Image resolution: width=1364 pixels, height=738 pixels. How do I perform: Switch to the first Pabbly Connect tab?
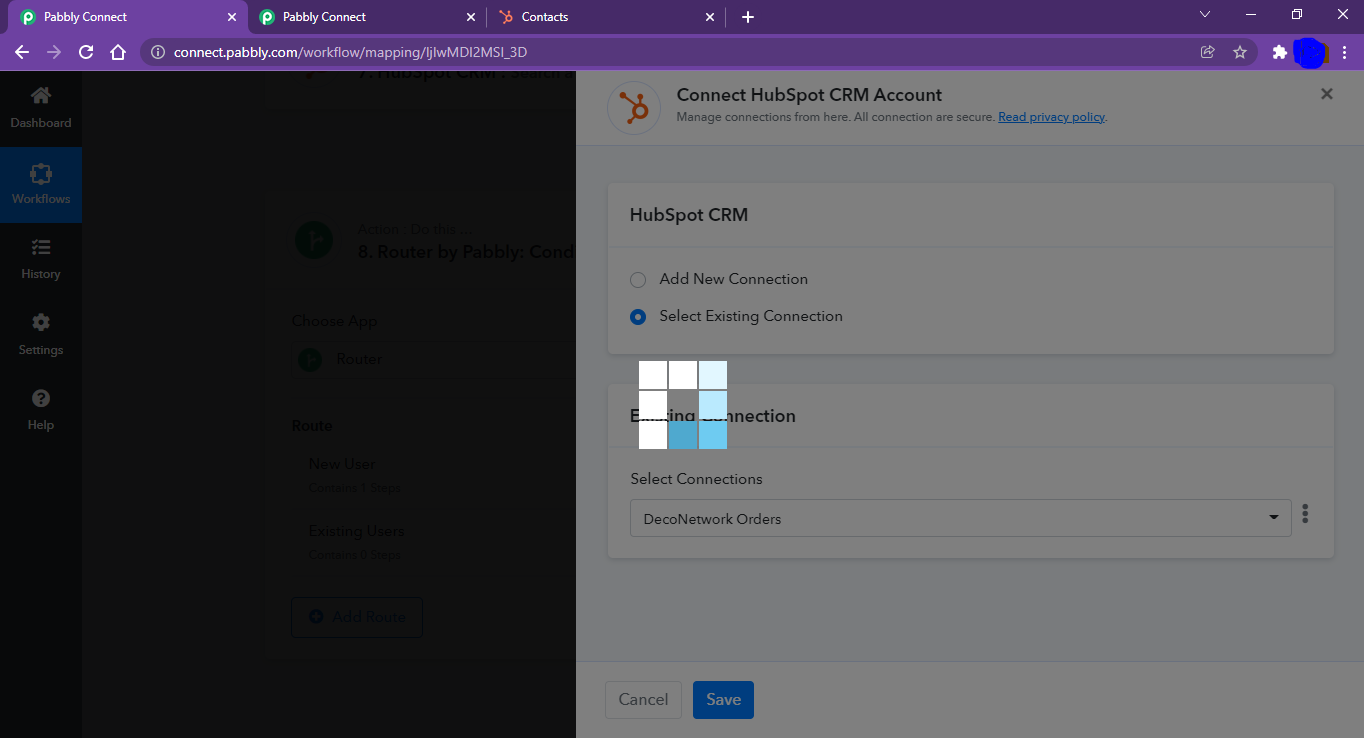pyautogui.click(x=125, y=17)
